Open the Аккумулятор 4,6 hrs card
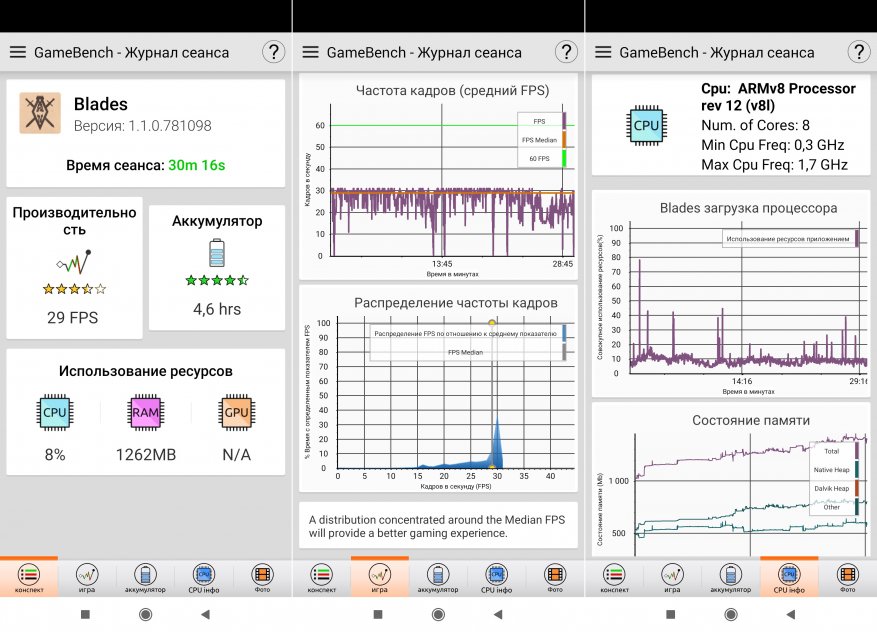 pos(217,267)
